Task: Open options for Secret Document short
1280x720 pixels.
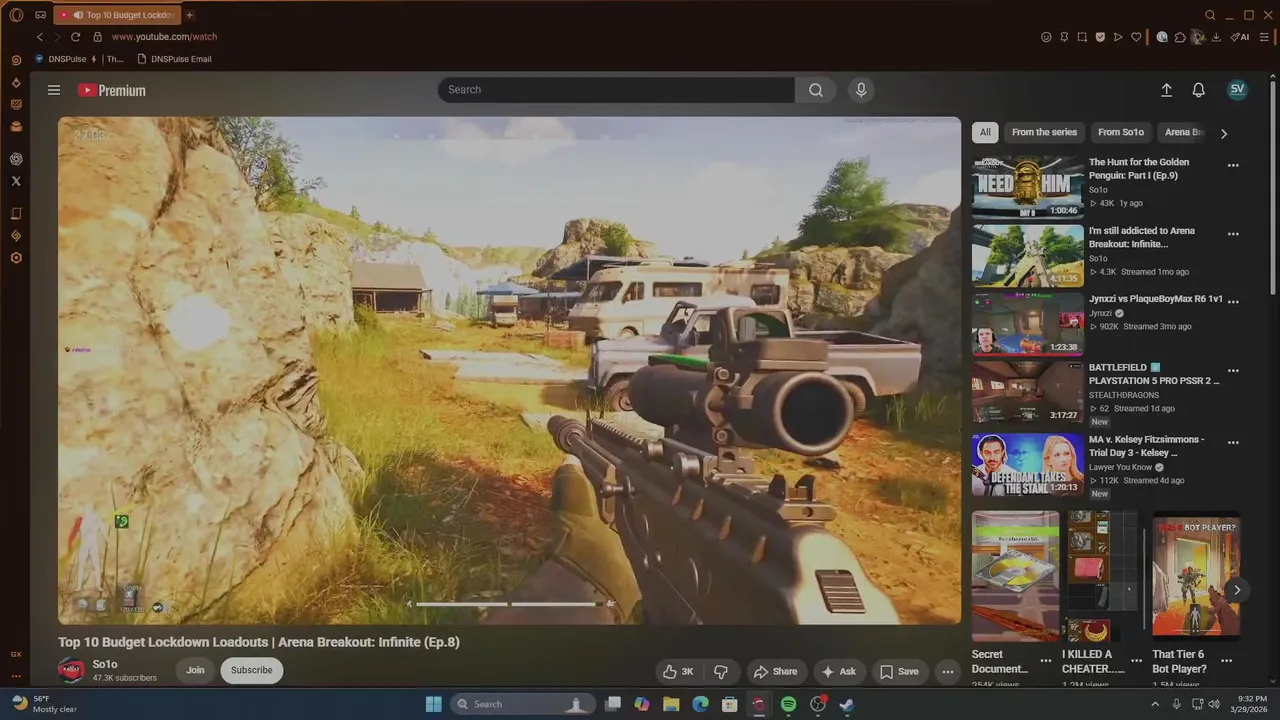Action: point(1046,661)
